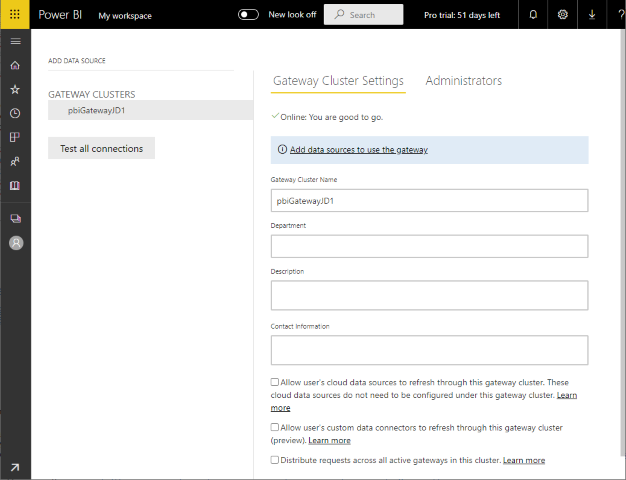Click My workspace in header
This screenshot has height=480, width=626.
pyautogui.click(x=125, y=16)
